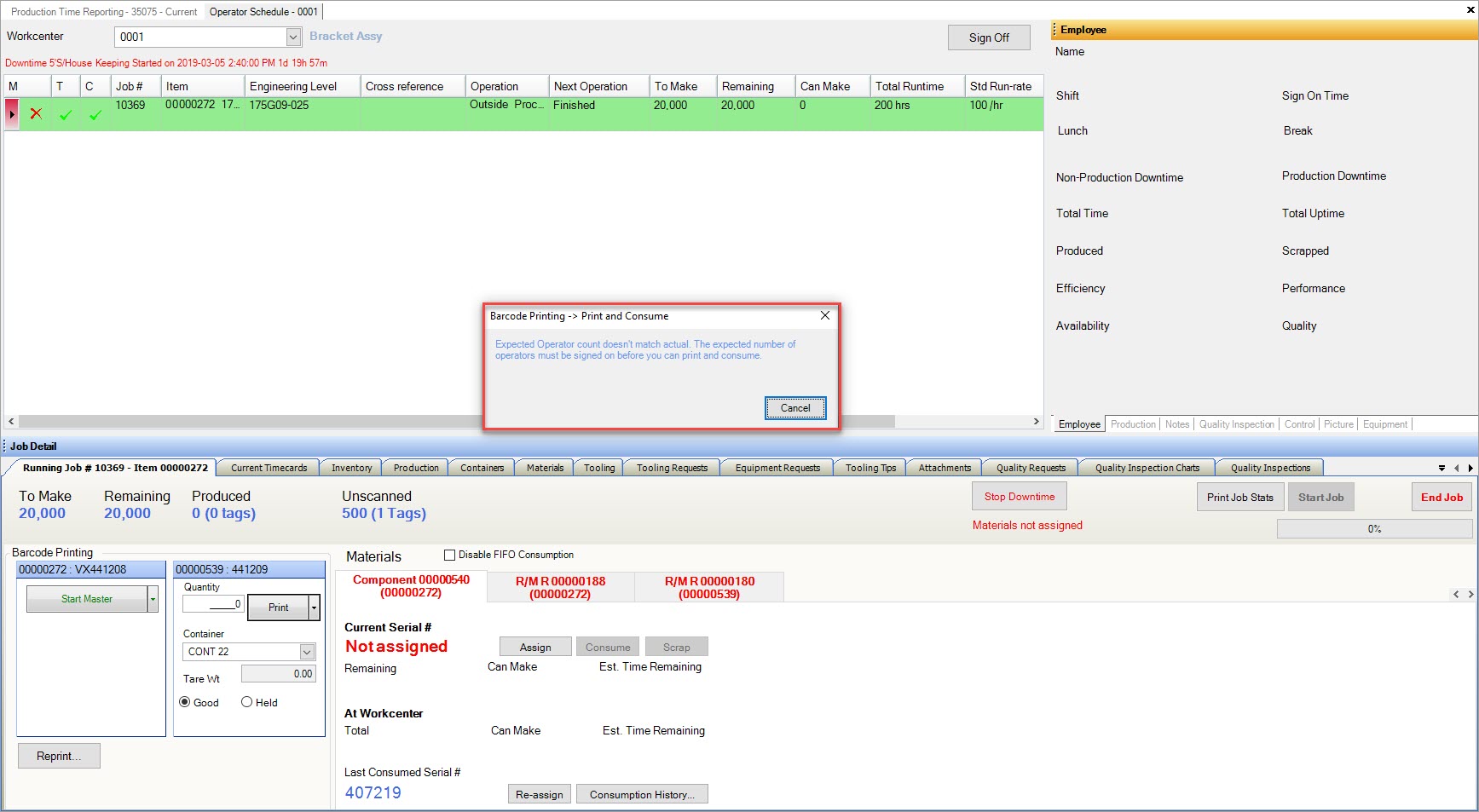Expand the Start Master dropdown arrow
The width and height of the screenshot is (1479, 812).
pos(153,599)
